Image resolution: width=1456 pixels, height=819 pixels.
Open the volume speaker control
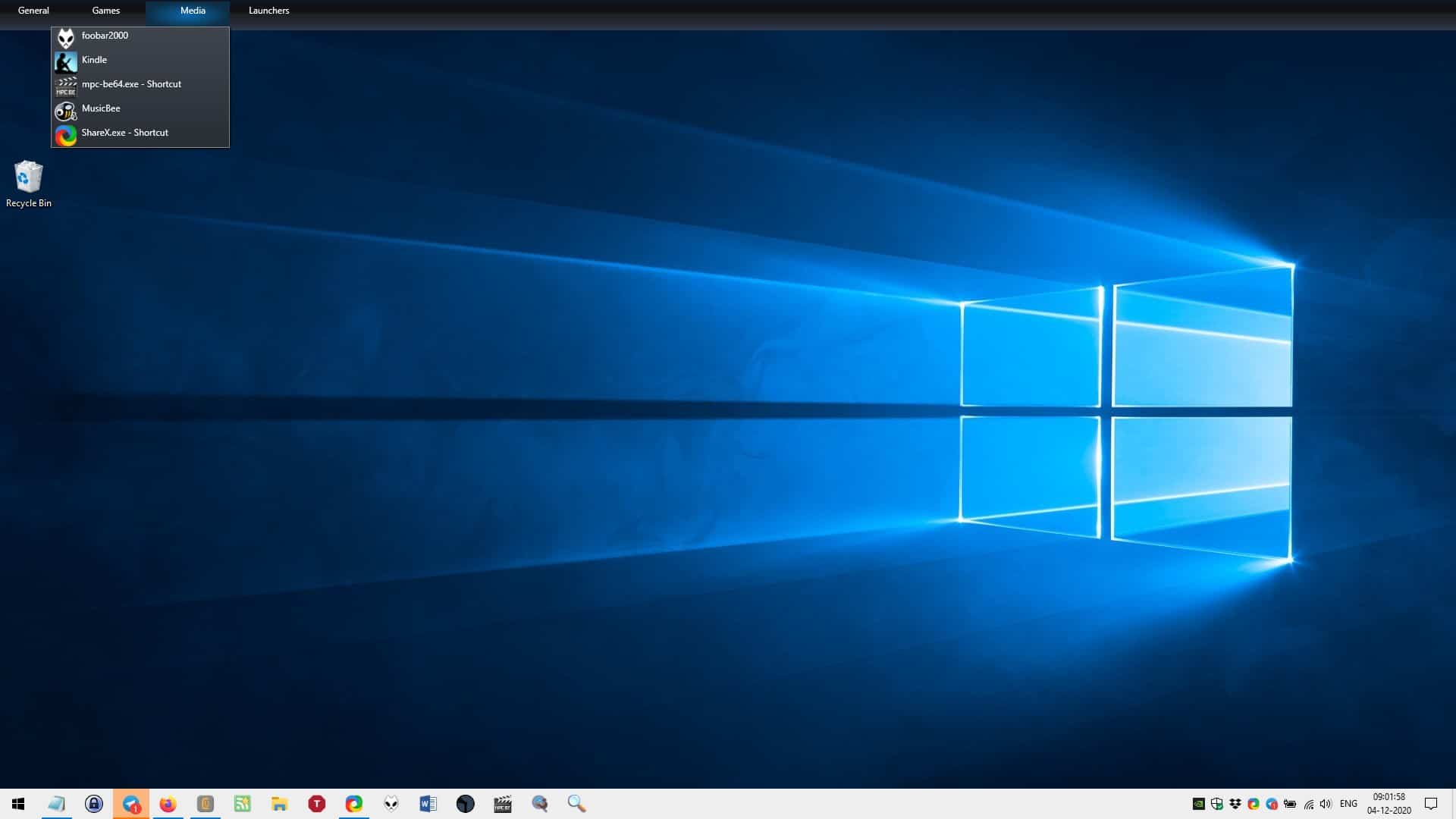(1326, 804)
